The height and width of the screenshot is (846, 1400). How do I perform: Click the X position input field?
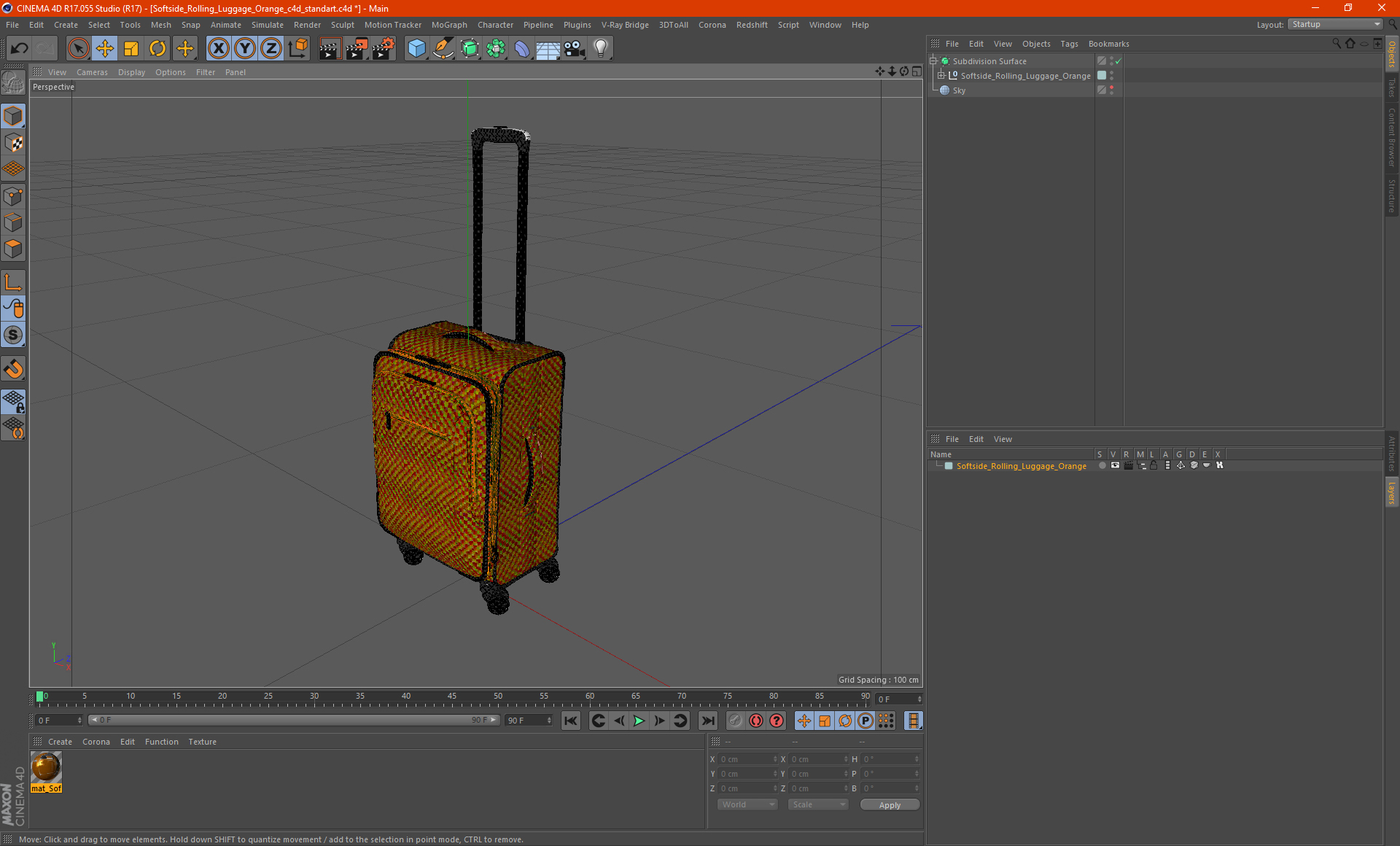(x=748, y=759)
